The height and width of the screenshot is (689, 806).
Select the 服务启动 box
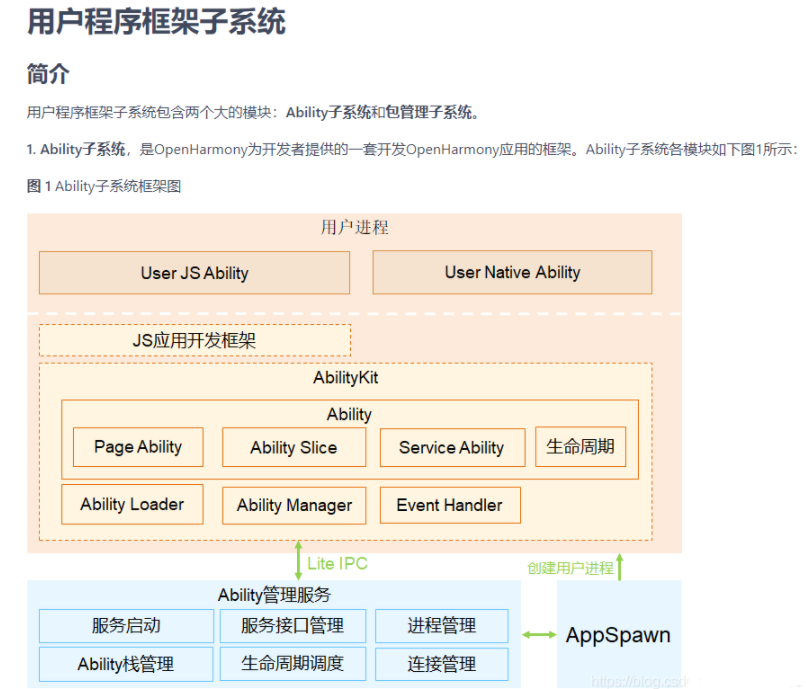coord(125,626)
